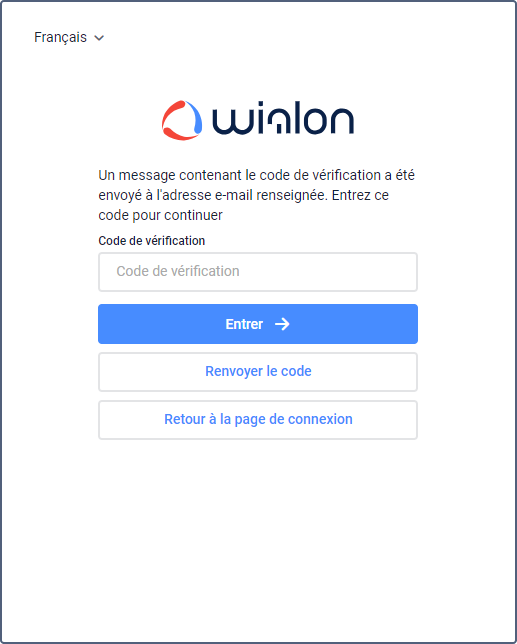Go back via Retour à la page de connexion

[x=258, y=420]
